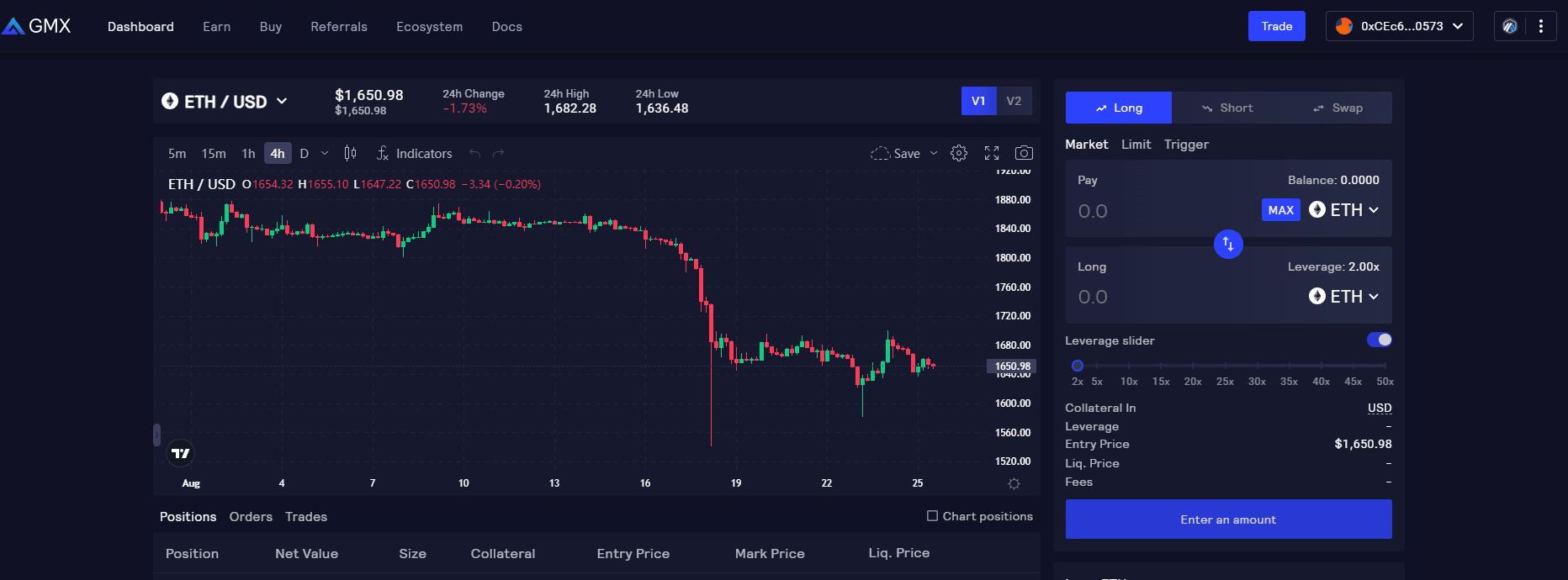The image size is (1568, 580).
Task: Expand the Save options chevron
Action: point(934,153)
